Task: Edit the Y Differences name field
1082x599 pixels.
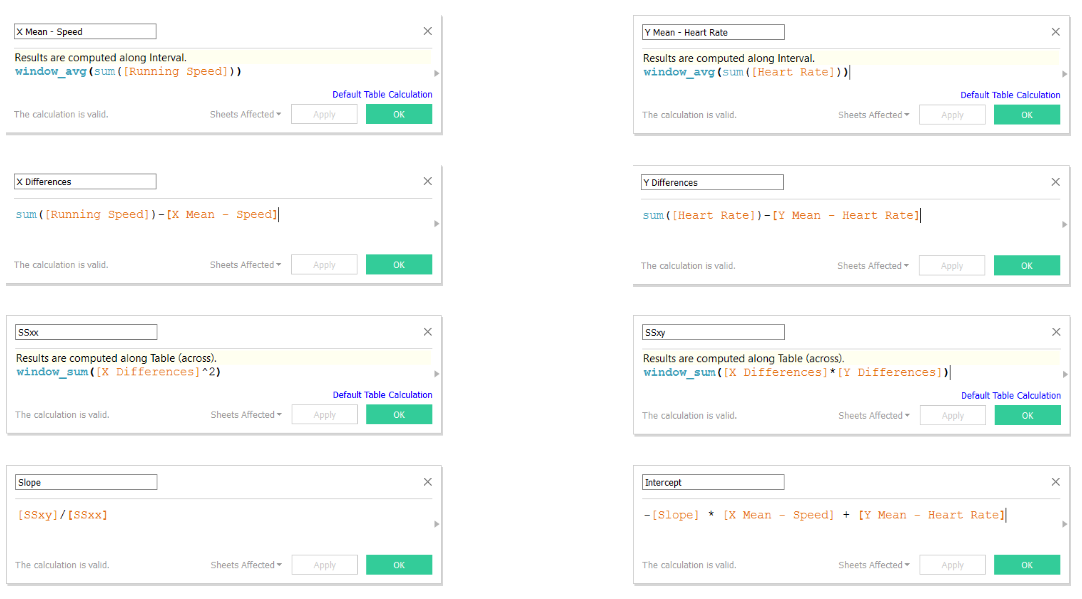Action: click(x=712, y=182)
